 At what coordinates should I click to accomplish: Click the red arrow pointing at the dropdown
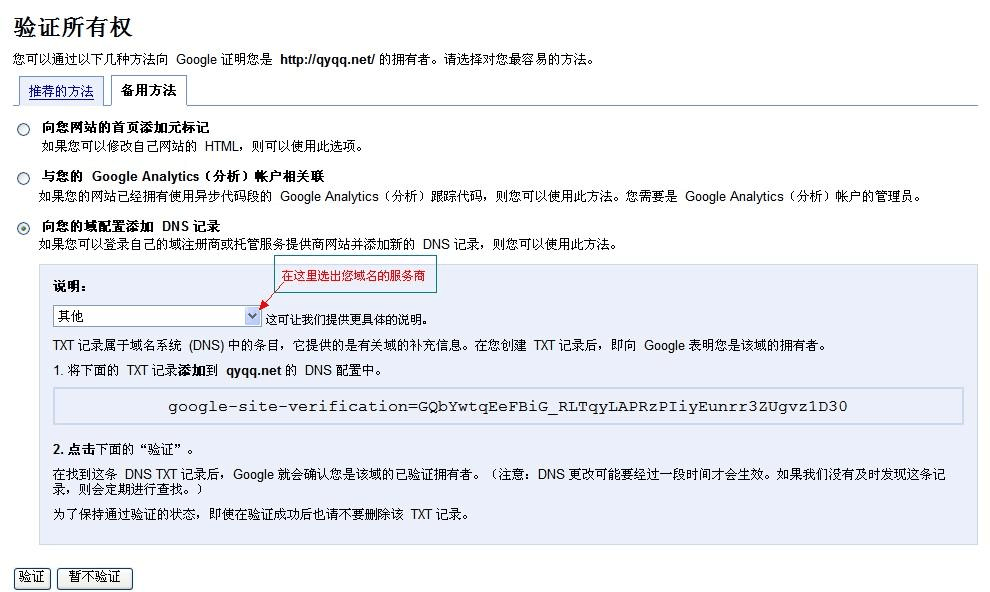pos(268,301)
